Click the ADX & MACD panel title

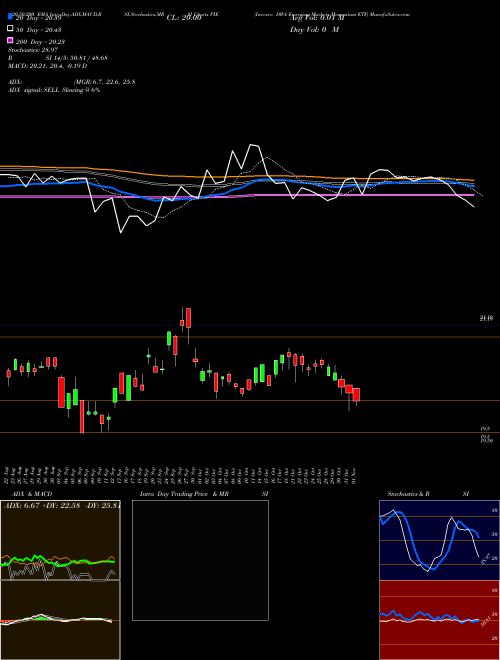point(32,494)
